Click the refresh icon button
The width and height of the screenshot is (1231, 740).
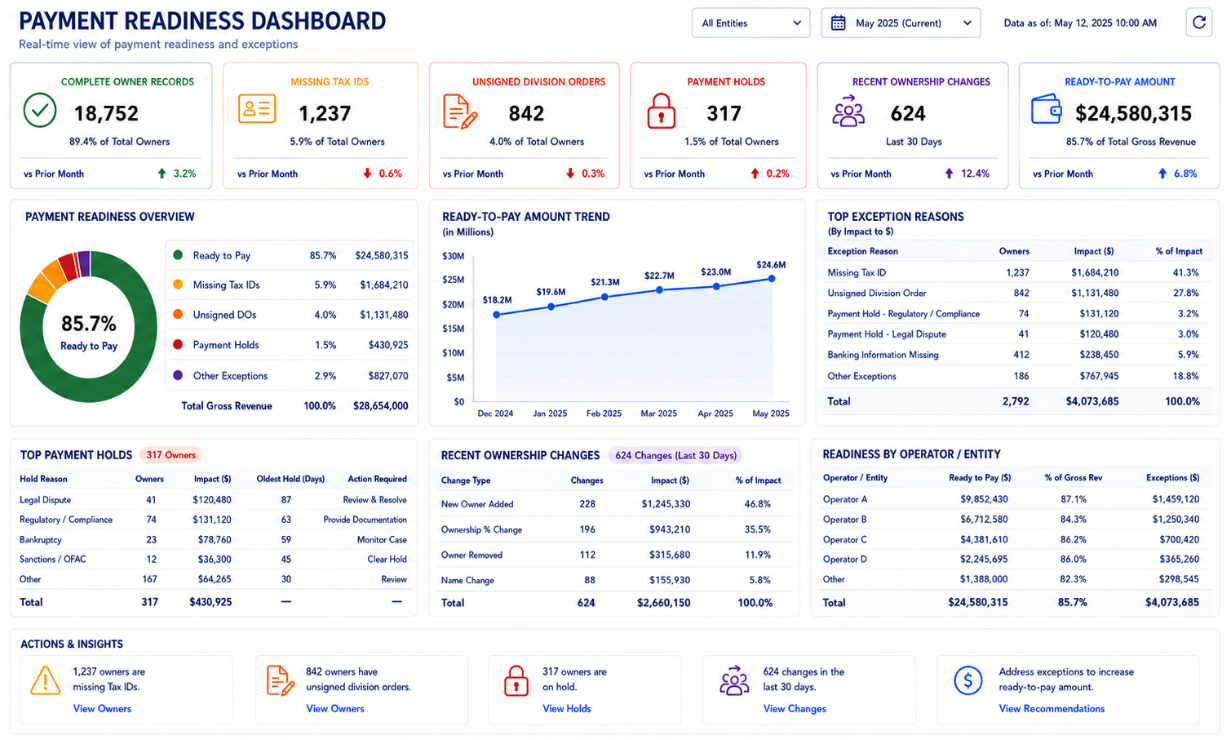point(1199,23)
